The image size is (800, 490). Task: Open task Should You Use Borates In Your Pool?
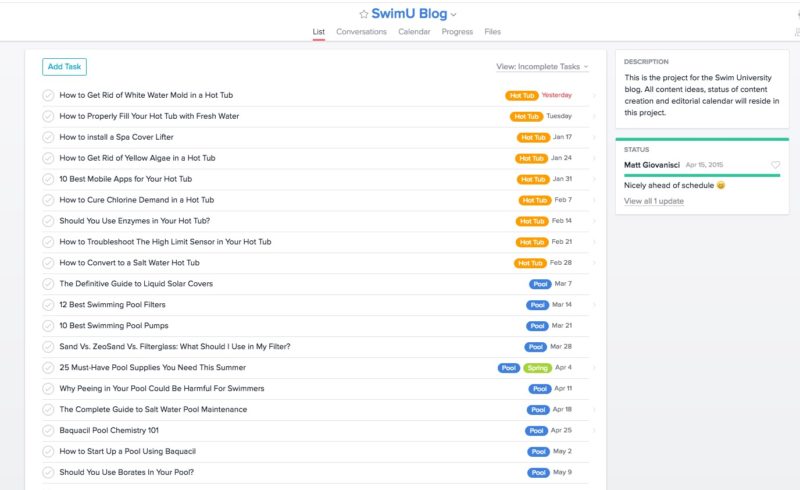[x=127, y=472]
